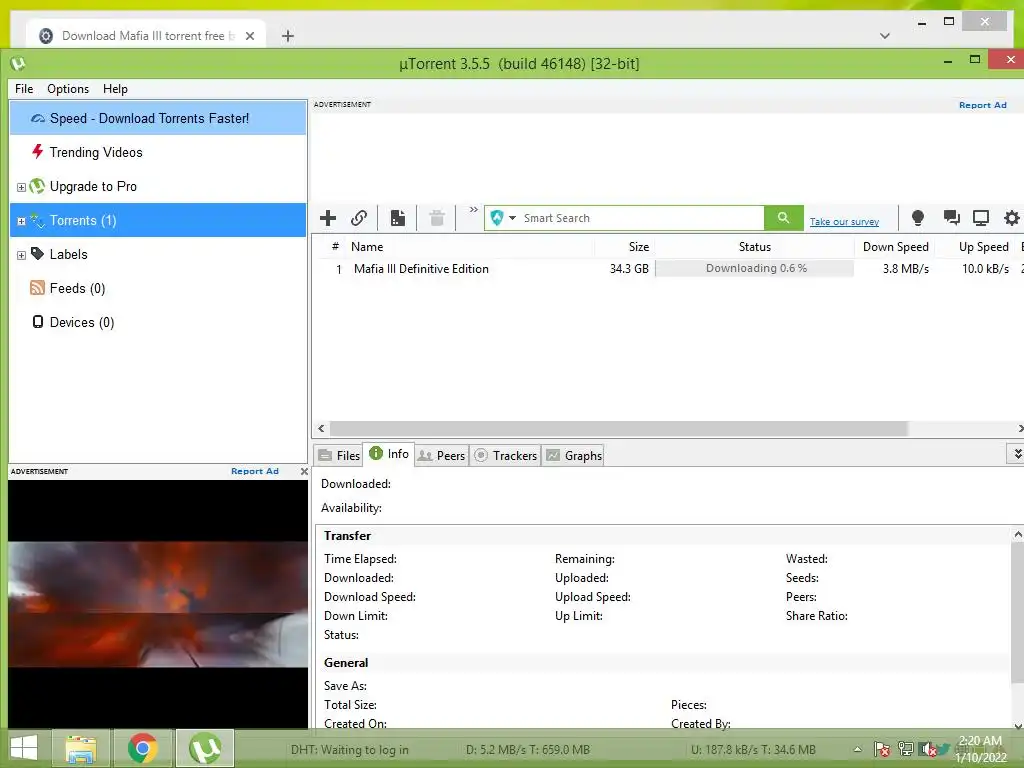The width and height of the screenshot is (1024, 768).
Task: Click the Create New Torrent file icon
Action: tap(398, 218)
